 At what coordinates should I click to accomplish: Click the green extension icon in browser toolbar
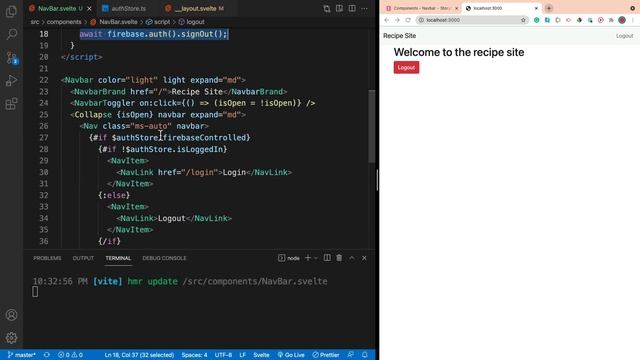[536, 20]
